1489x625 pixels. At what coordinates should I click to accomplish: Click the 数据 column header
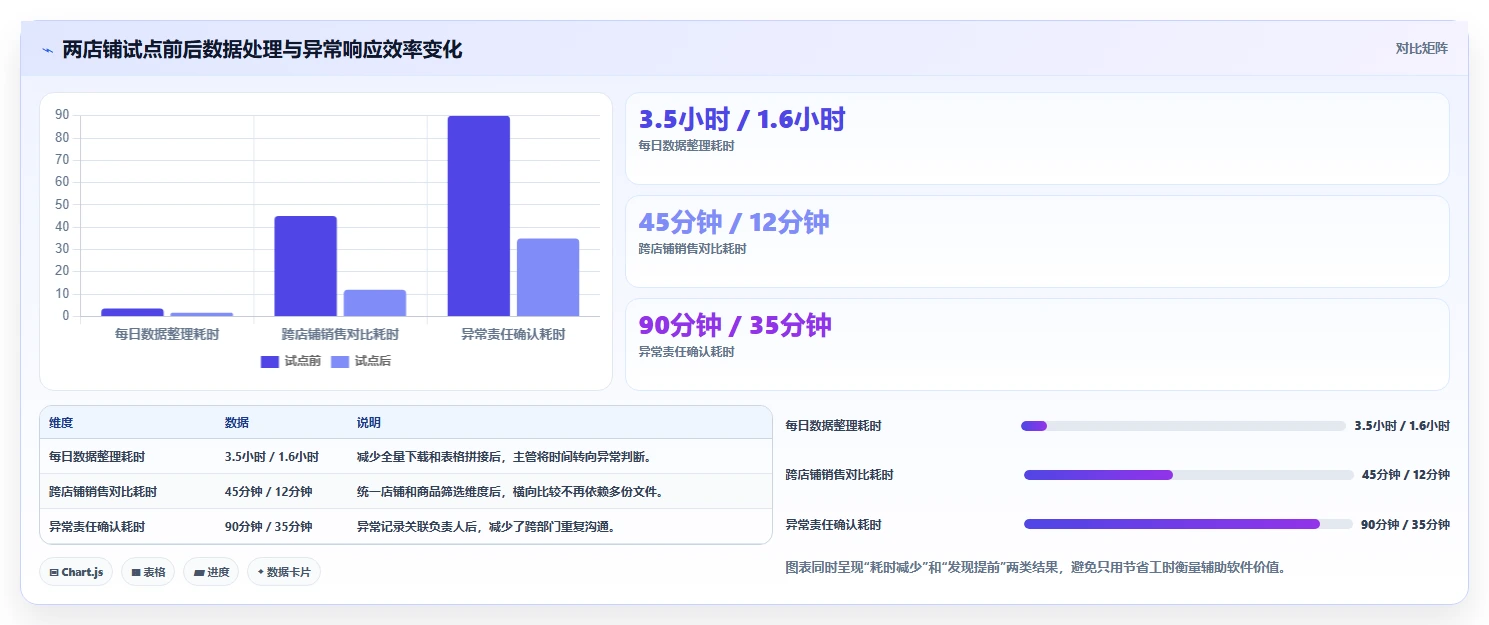pyautogui.click(x=237, y=423)
